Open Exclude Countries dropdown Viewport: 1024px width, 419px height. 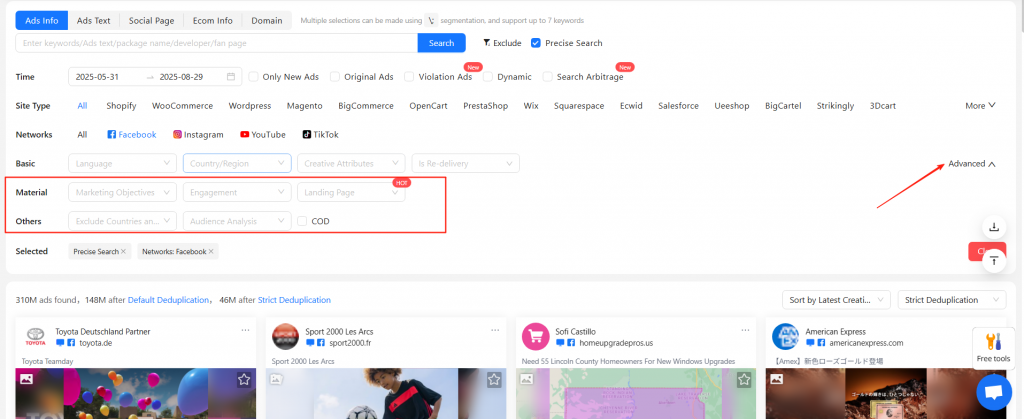click(x=122, y=221)
